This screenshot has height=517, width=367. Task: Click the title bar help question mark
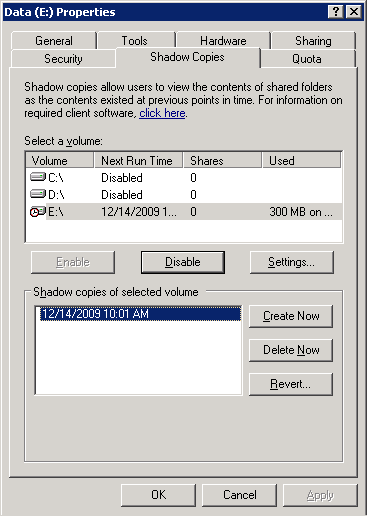point(336,12)
